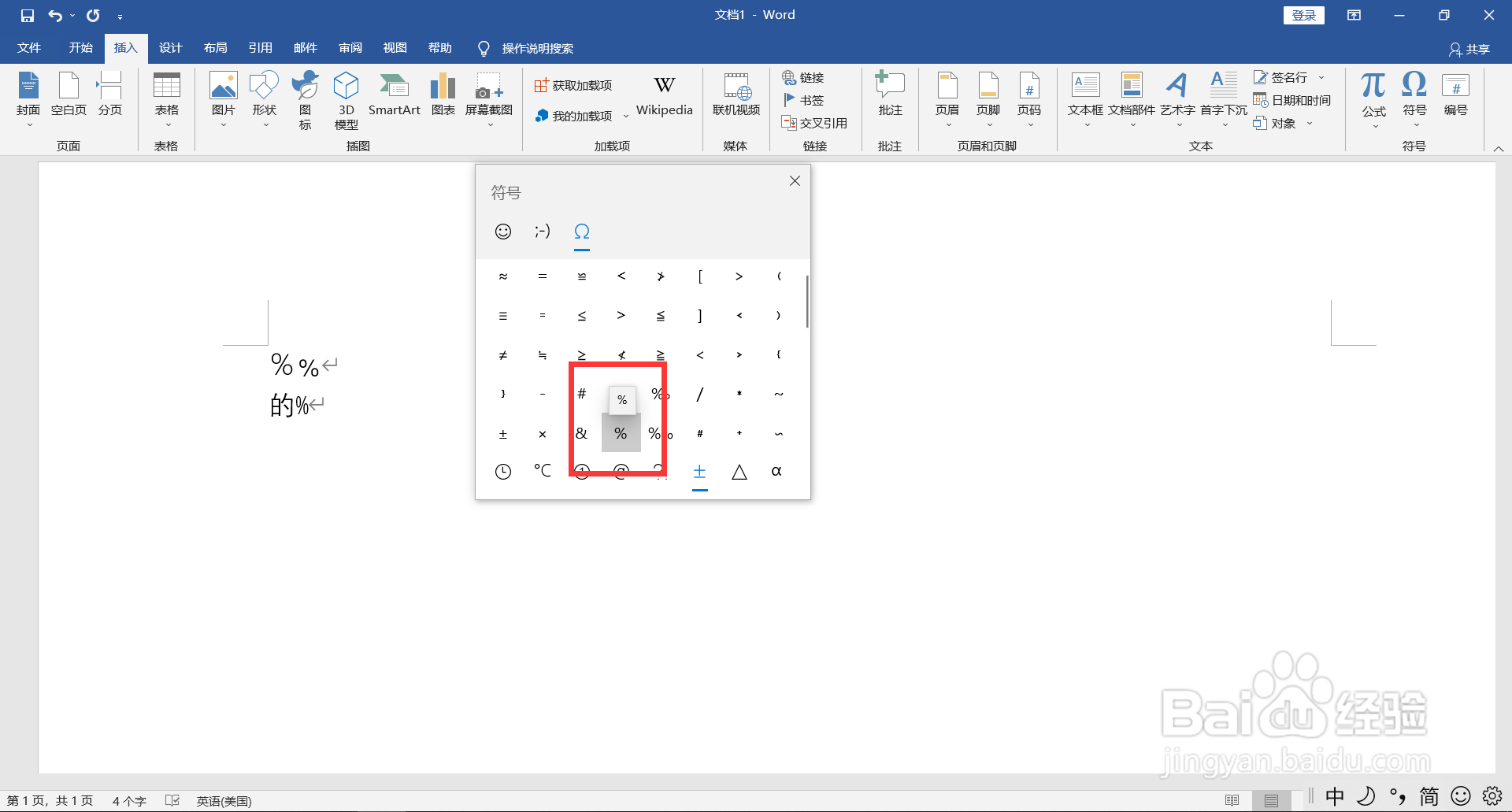The height and width of the screenshot is (812, 1512).
Task: Click the Save icon in title bar
Action: coord(28,15)
